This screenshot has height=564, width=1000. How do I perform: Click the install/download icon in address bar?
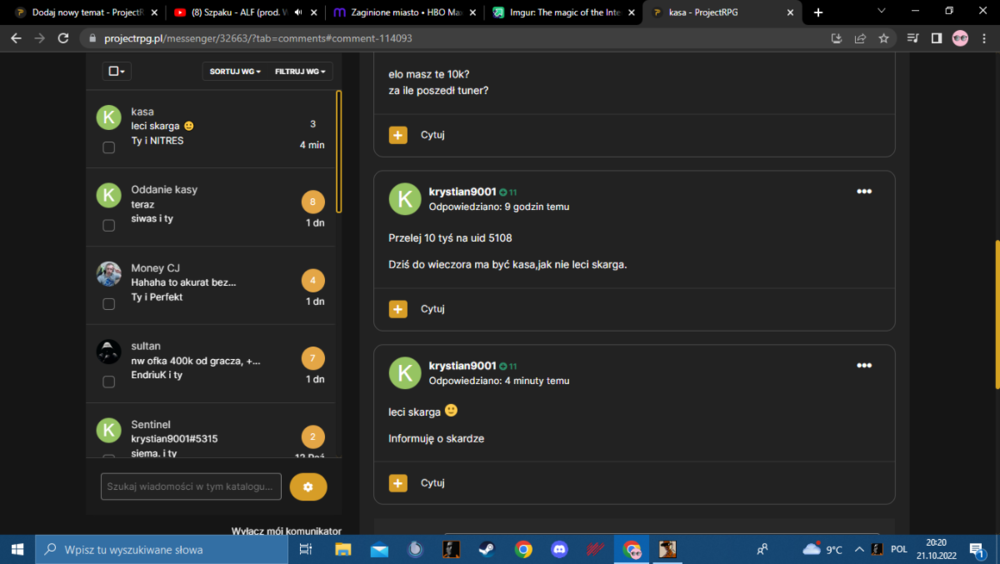pos(836,38)
